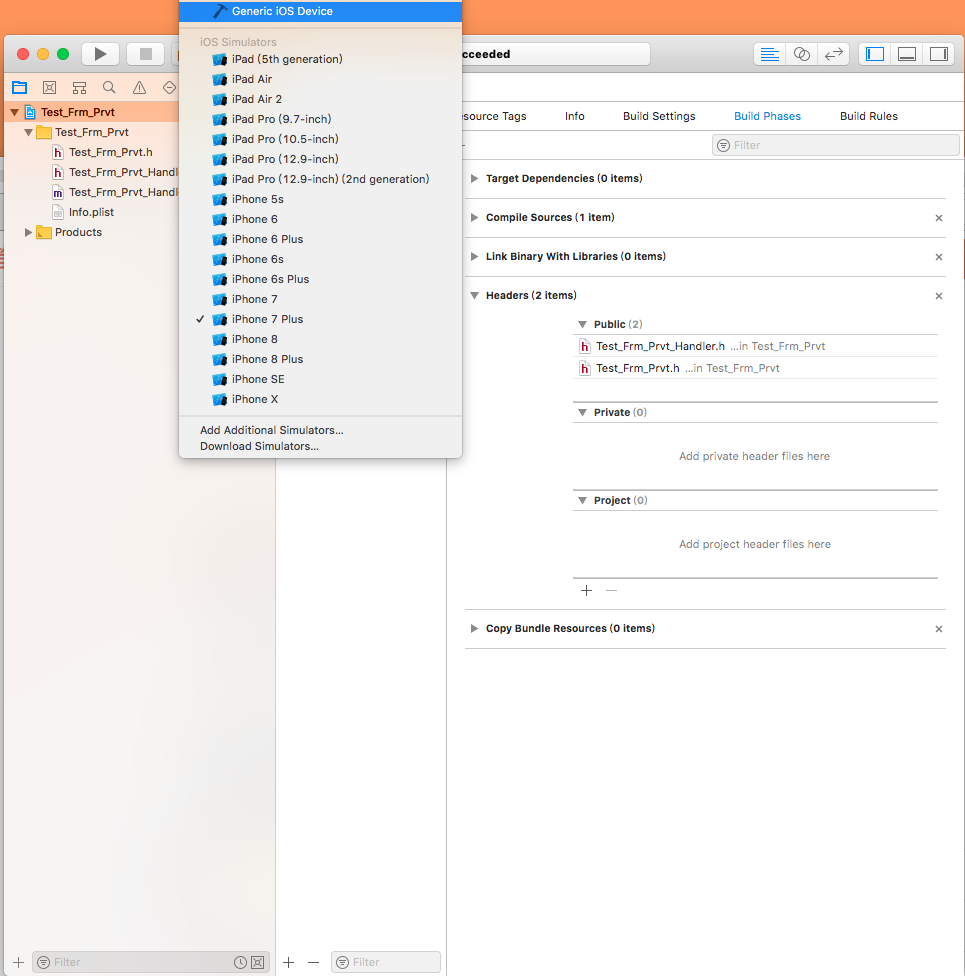Image resolution: width=965 pixels, height=976 pixels.
Task: Open the Issue navigator warning icon
Action: pos(139,87)
